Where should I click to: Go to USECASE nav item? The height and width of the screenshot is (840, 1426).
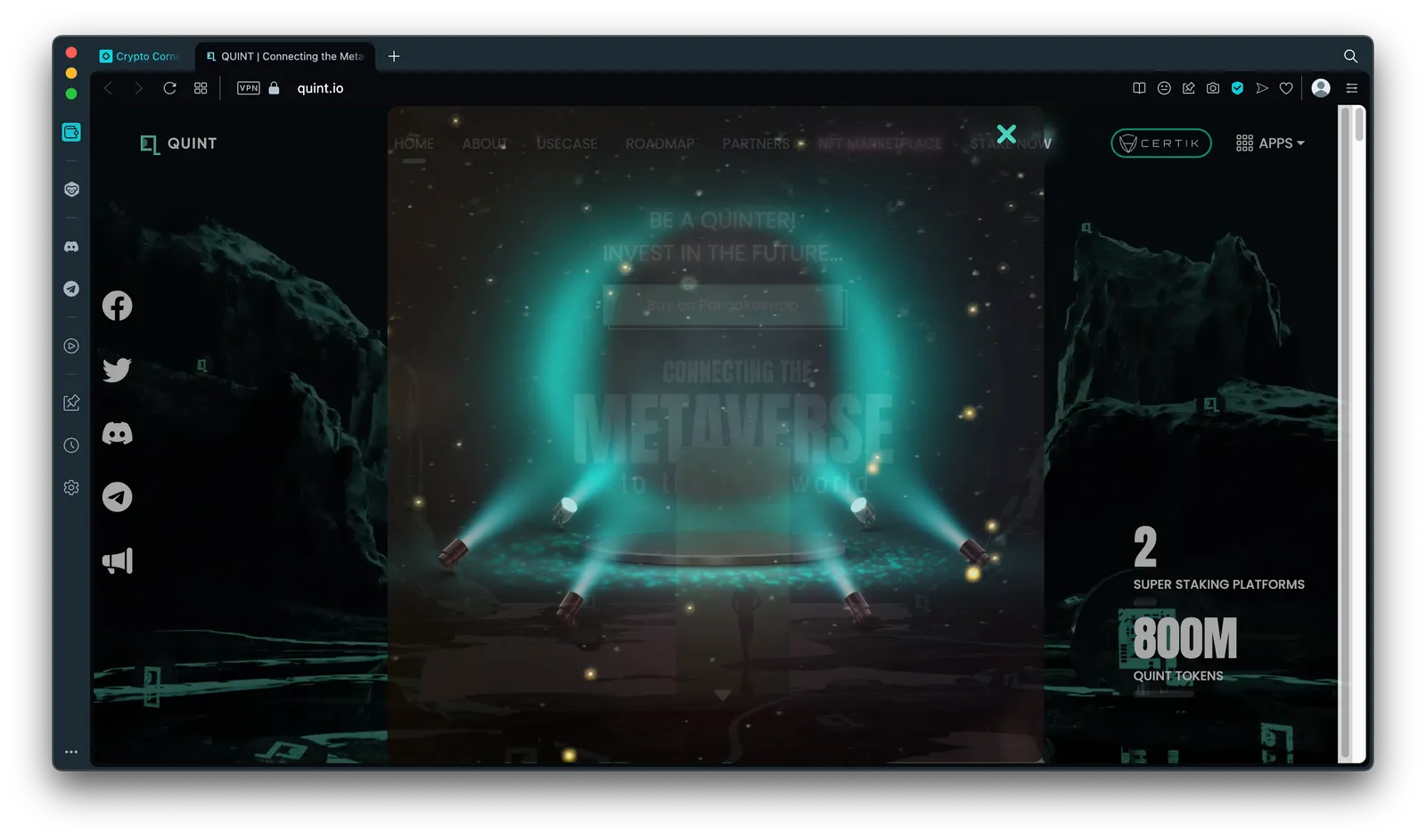click(x=567, y=143)
